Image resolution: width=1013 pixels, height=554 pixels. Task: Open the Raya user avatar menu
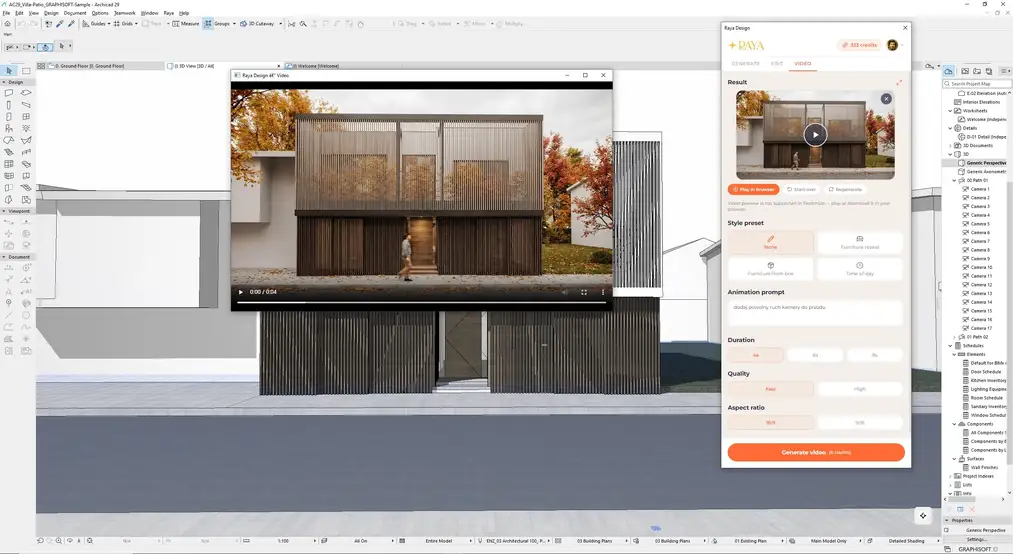894,45
